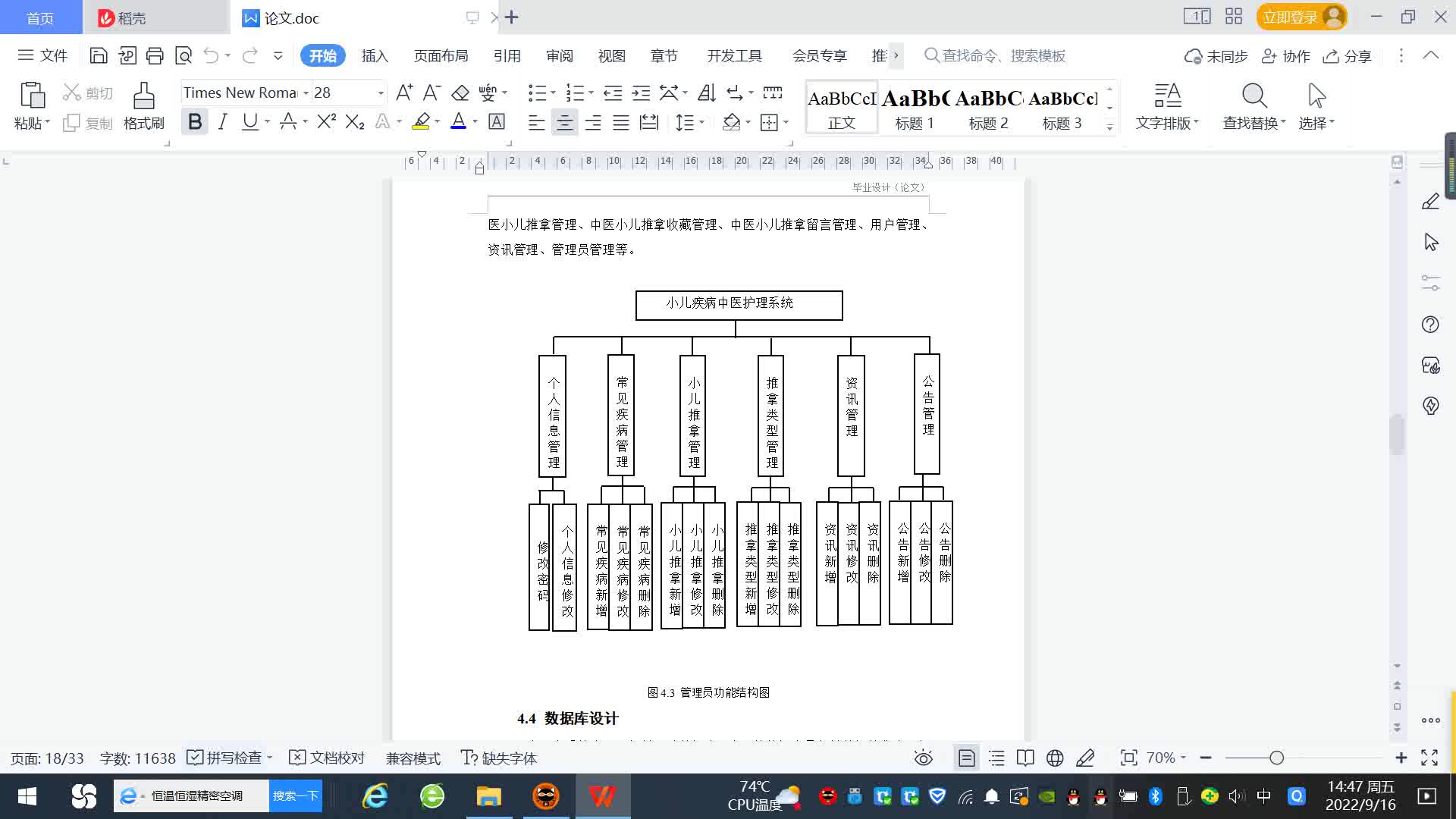Click the zoom slider handle

tap(1276, 758)
